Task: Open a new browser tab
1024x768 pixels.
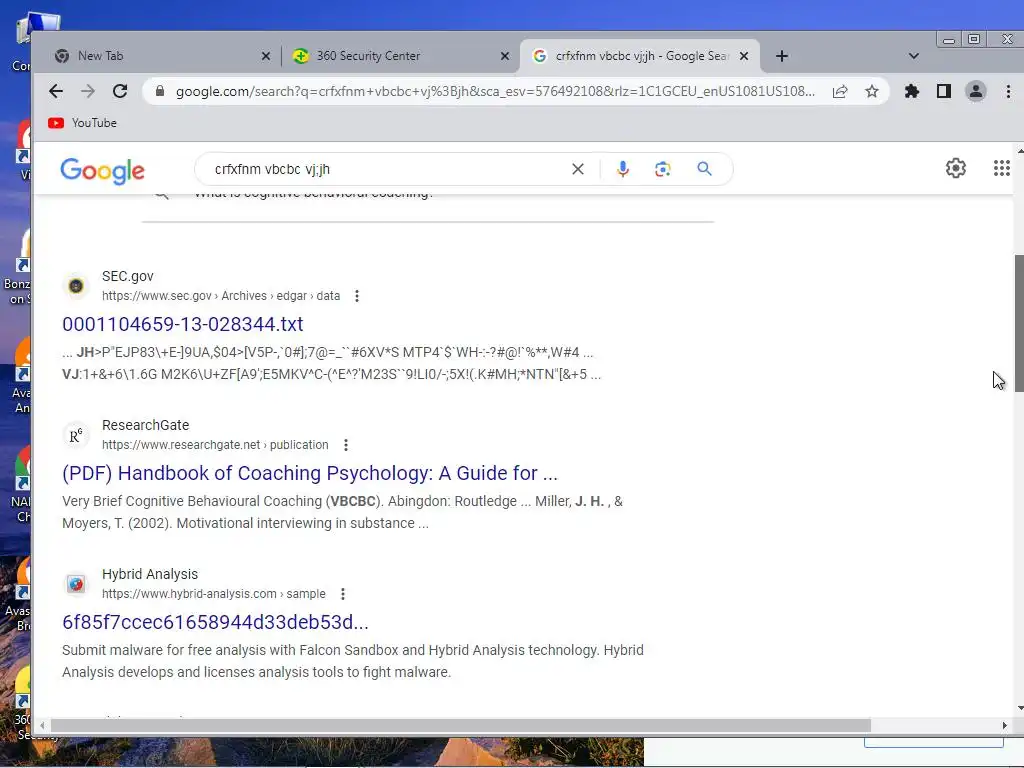Action: pos(782,56)
